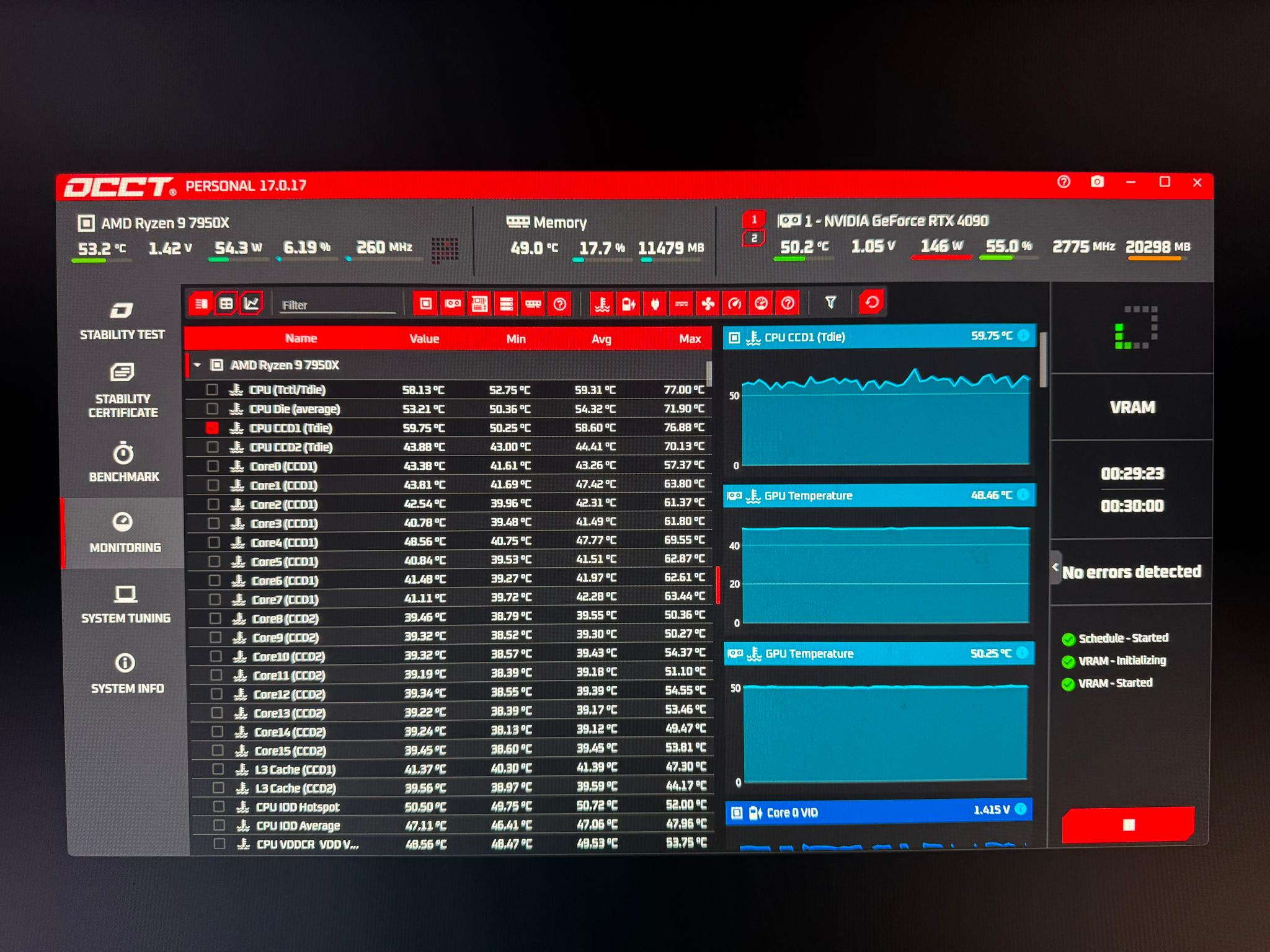Toggle the voltage readings filter icon

click(x=628, y=304)
